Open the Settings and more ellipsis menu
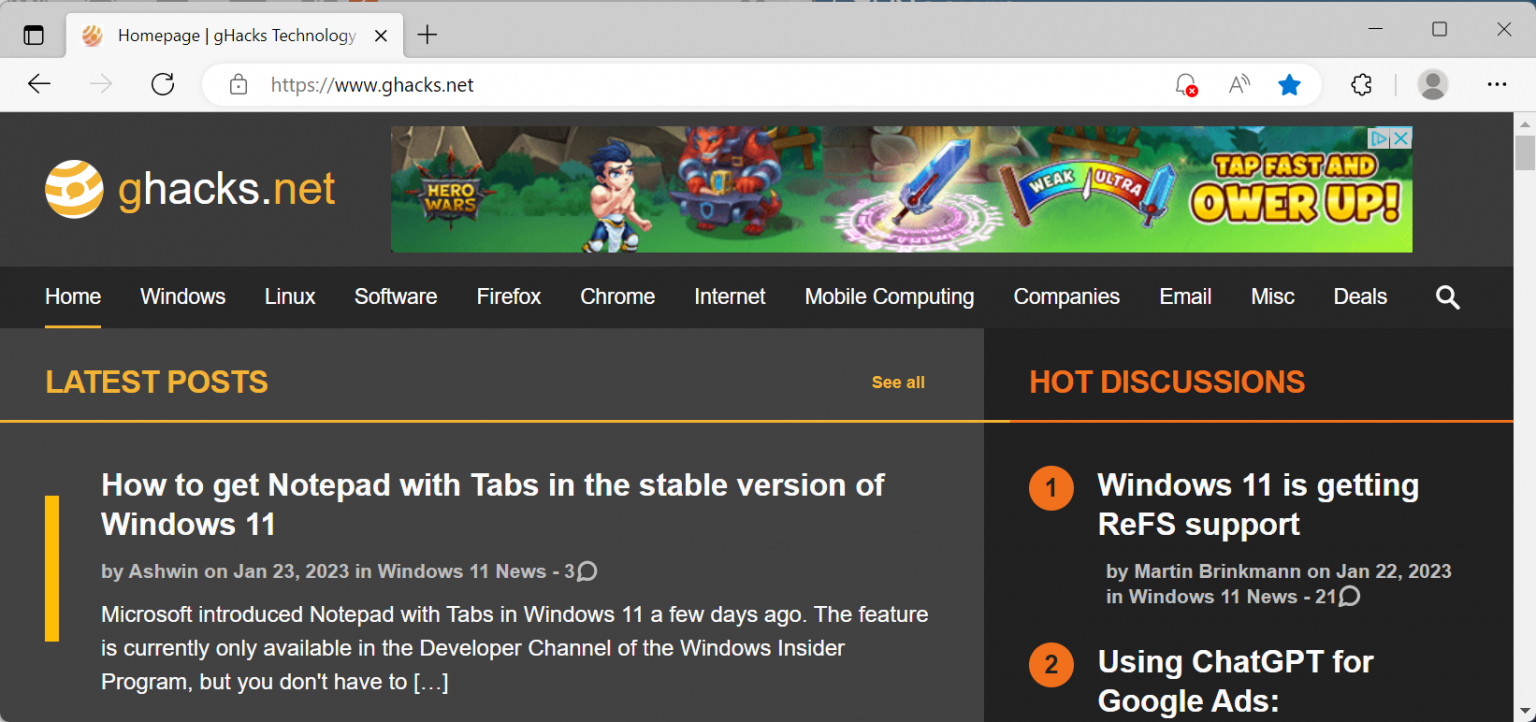The width and height of the screenshot is (1536, 722). [1496, 85]
